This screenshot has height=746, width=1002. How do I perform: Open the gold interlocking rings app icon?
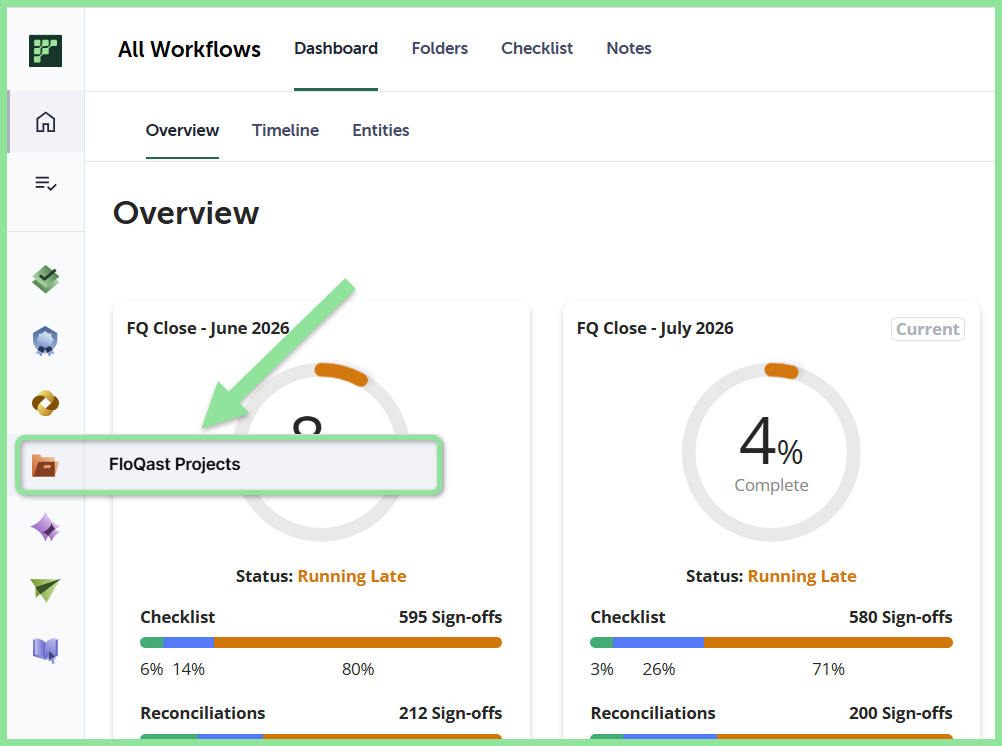[x=45, y=403]
